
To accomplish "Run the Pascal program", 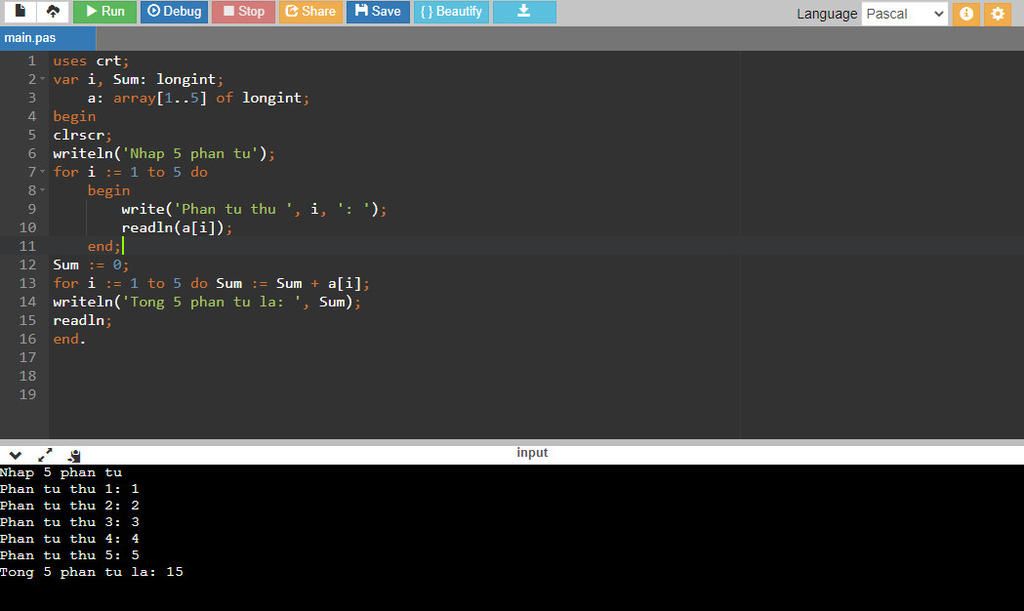I will tap(104, 11).
